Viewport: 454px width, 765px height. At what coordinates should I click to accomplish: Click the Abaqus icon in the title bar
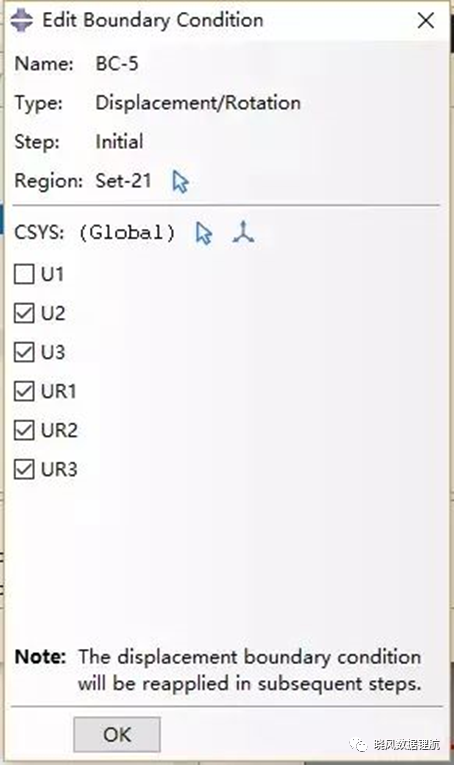[x=21, y=20]
